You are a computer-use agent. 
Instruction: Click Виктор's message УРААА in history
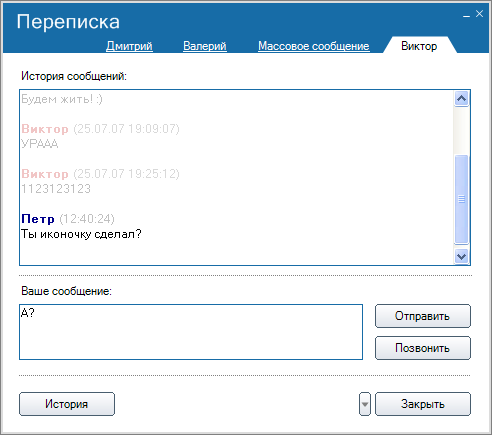(40, 144)
